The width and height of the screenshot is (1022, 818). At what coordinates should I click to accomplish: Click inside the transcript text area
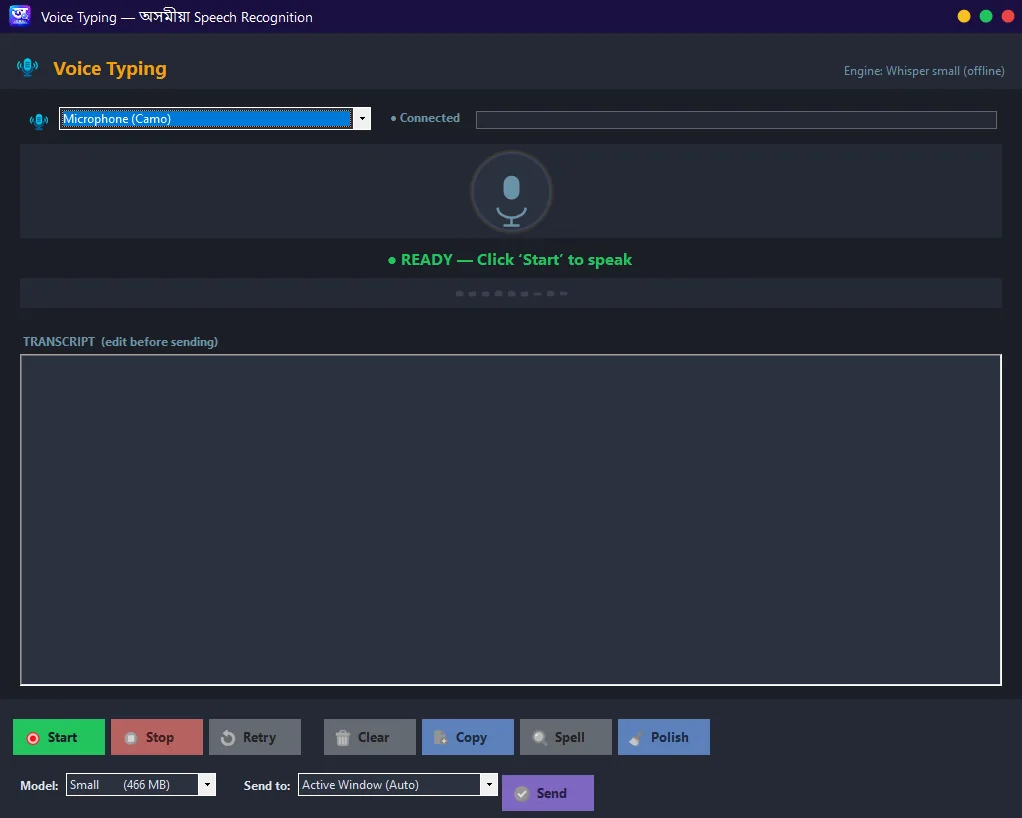tap(511, 519)
